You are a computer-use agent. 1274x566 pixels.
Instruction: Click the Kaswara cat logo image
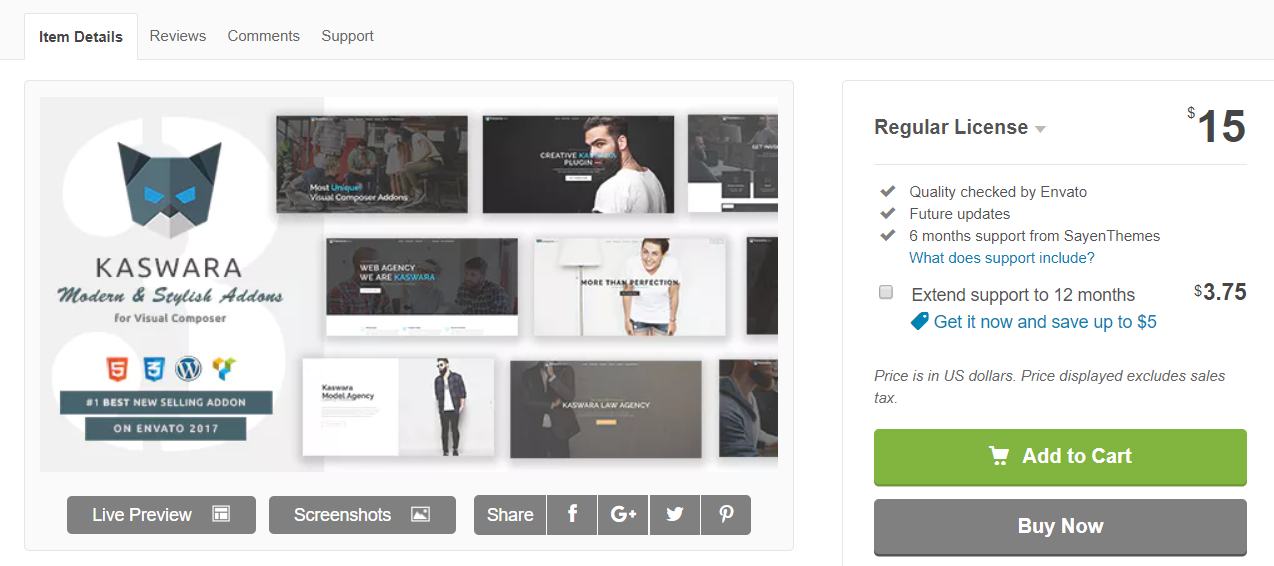tap(169, 190)
